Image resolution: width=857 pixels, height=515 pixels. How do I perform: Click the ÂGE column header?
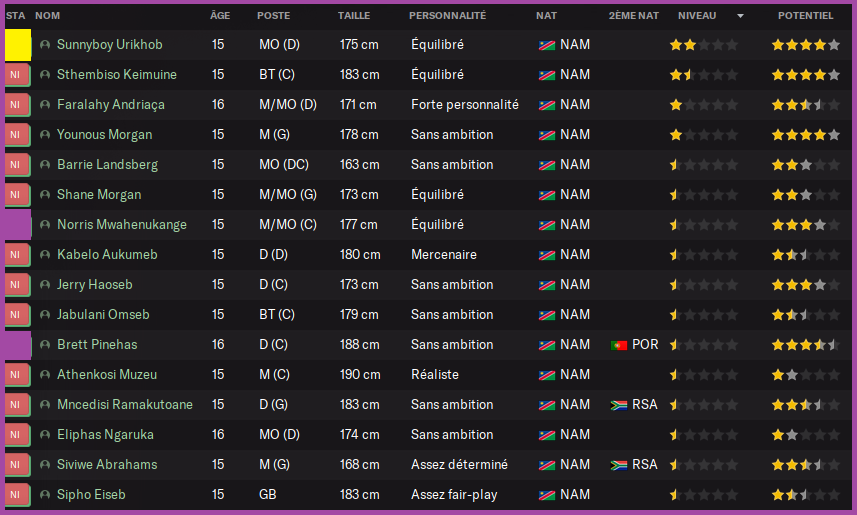(219, 16)
